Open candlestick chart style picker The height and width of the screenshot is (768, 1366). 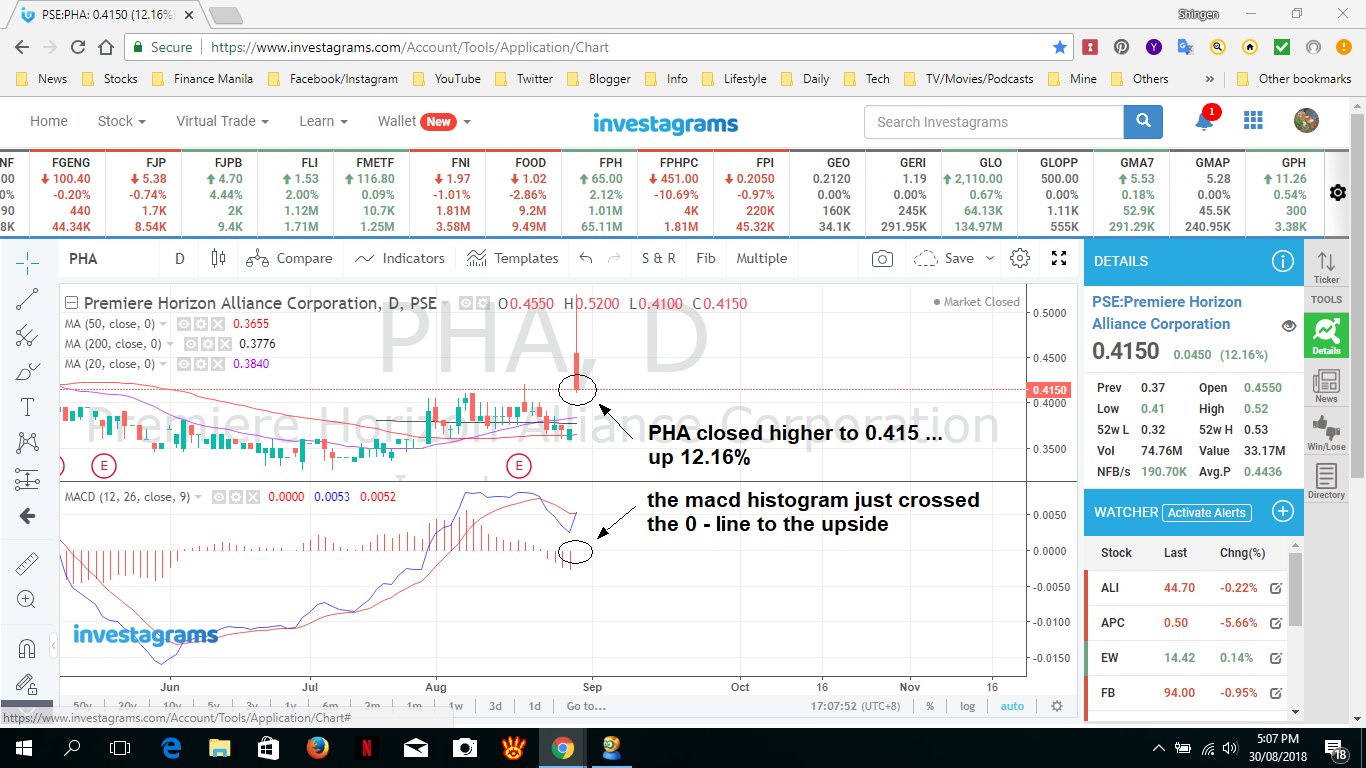[x=218, y=258]
